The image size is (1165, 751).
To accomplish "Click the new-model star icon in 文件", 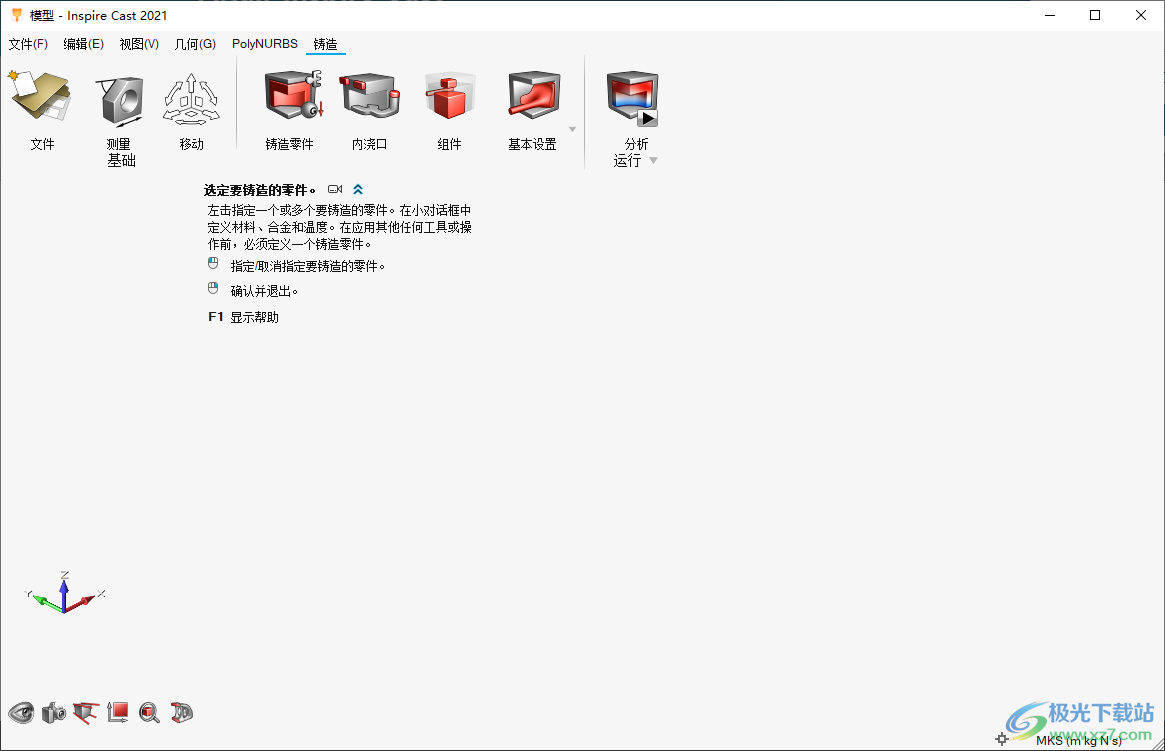I will [x=13, y=75].
